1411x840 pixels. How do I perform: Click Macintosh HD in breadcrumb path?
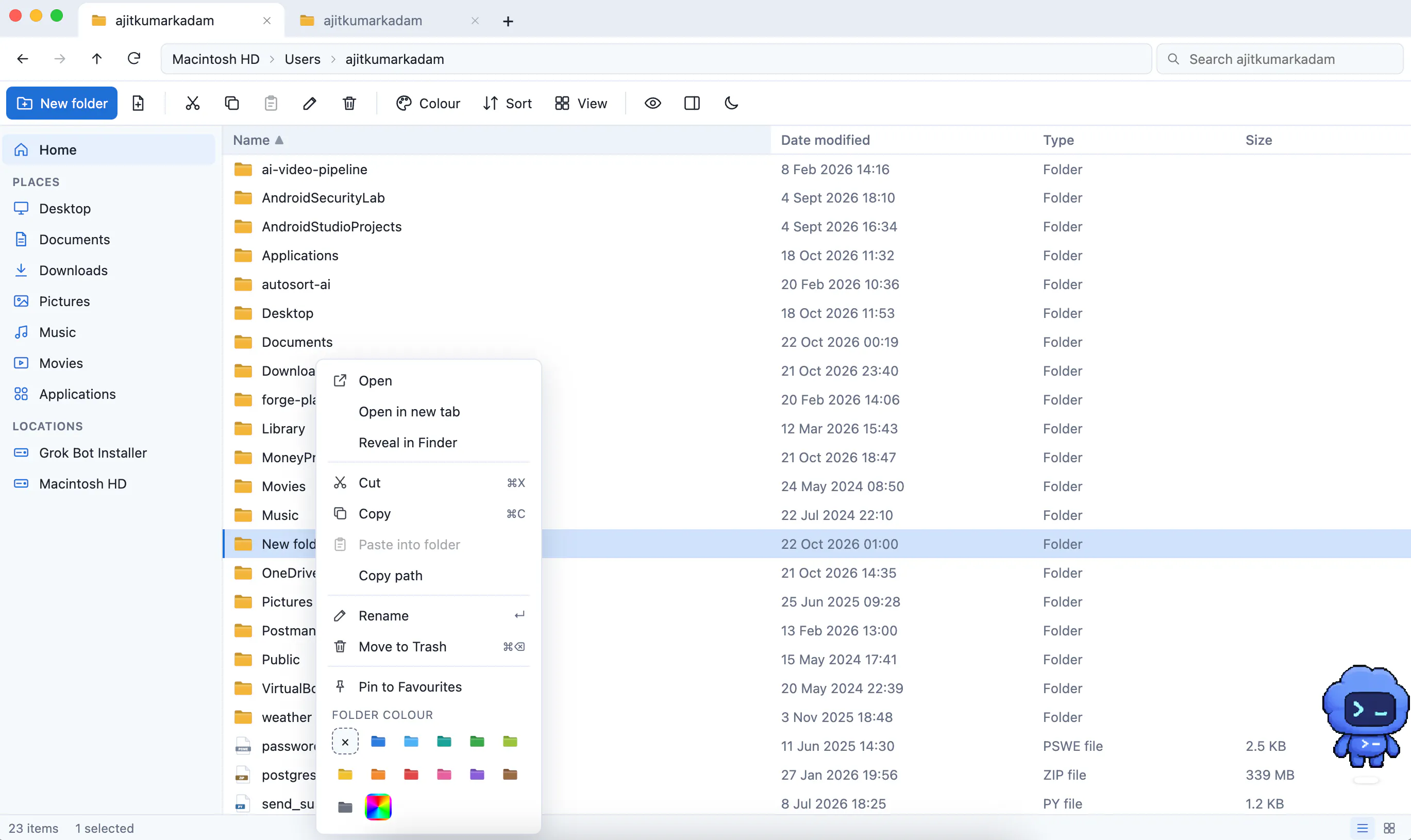point(215,59)
